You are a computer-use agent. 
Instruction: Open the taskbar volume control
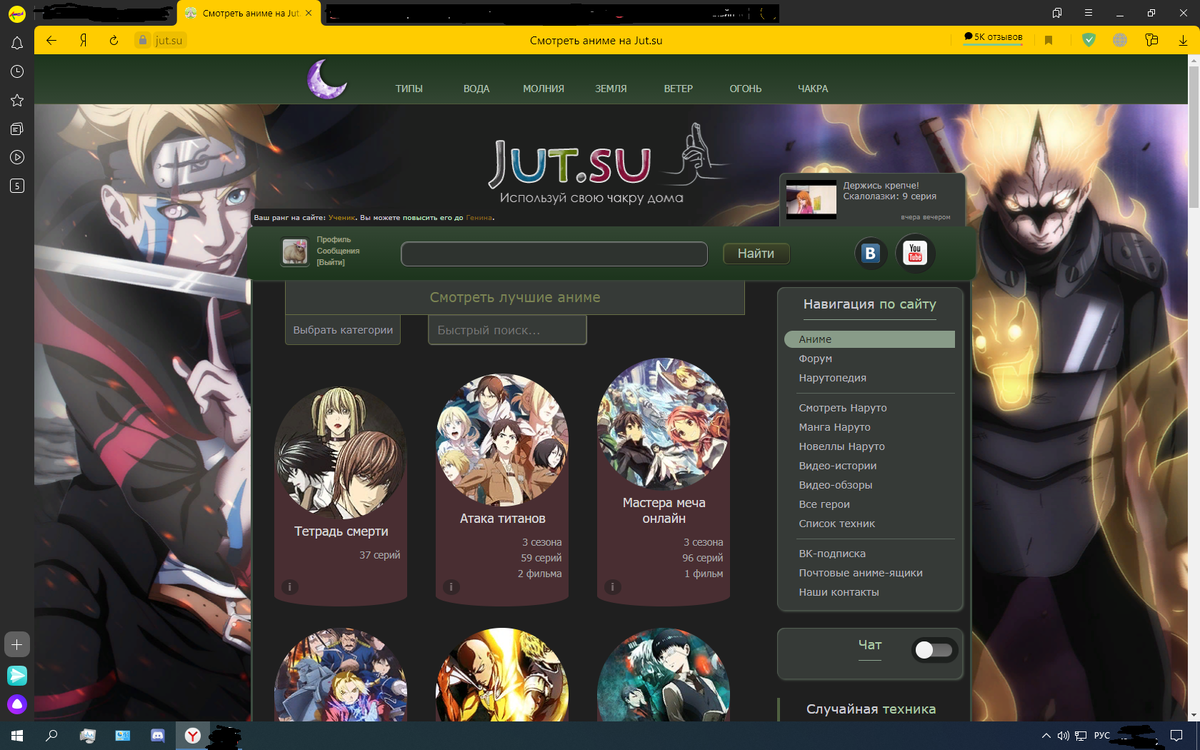point(1063,736)
